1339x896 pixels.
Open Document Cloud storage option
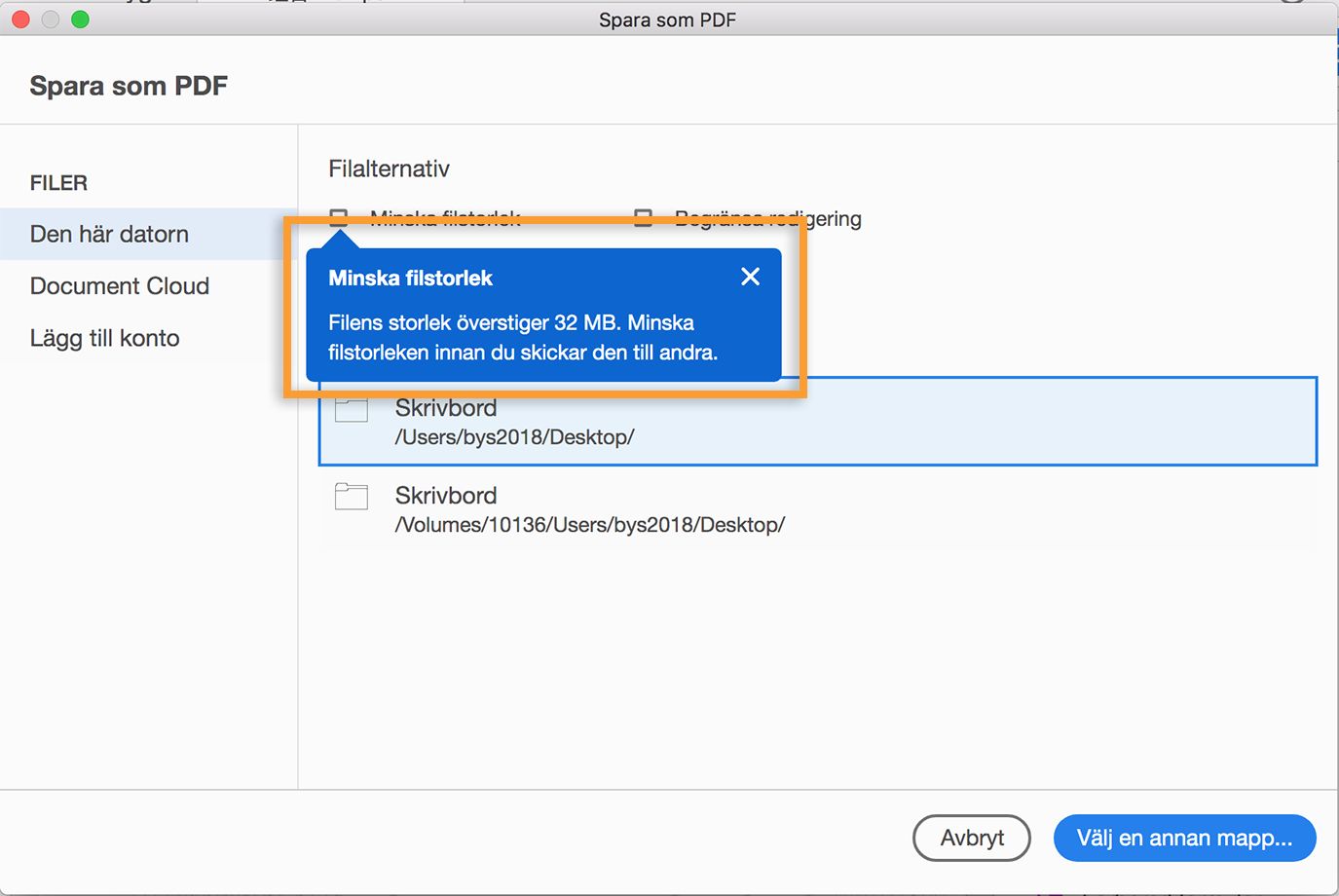(120, 286)
